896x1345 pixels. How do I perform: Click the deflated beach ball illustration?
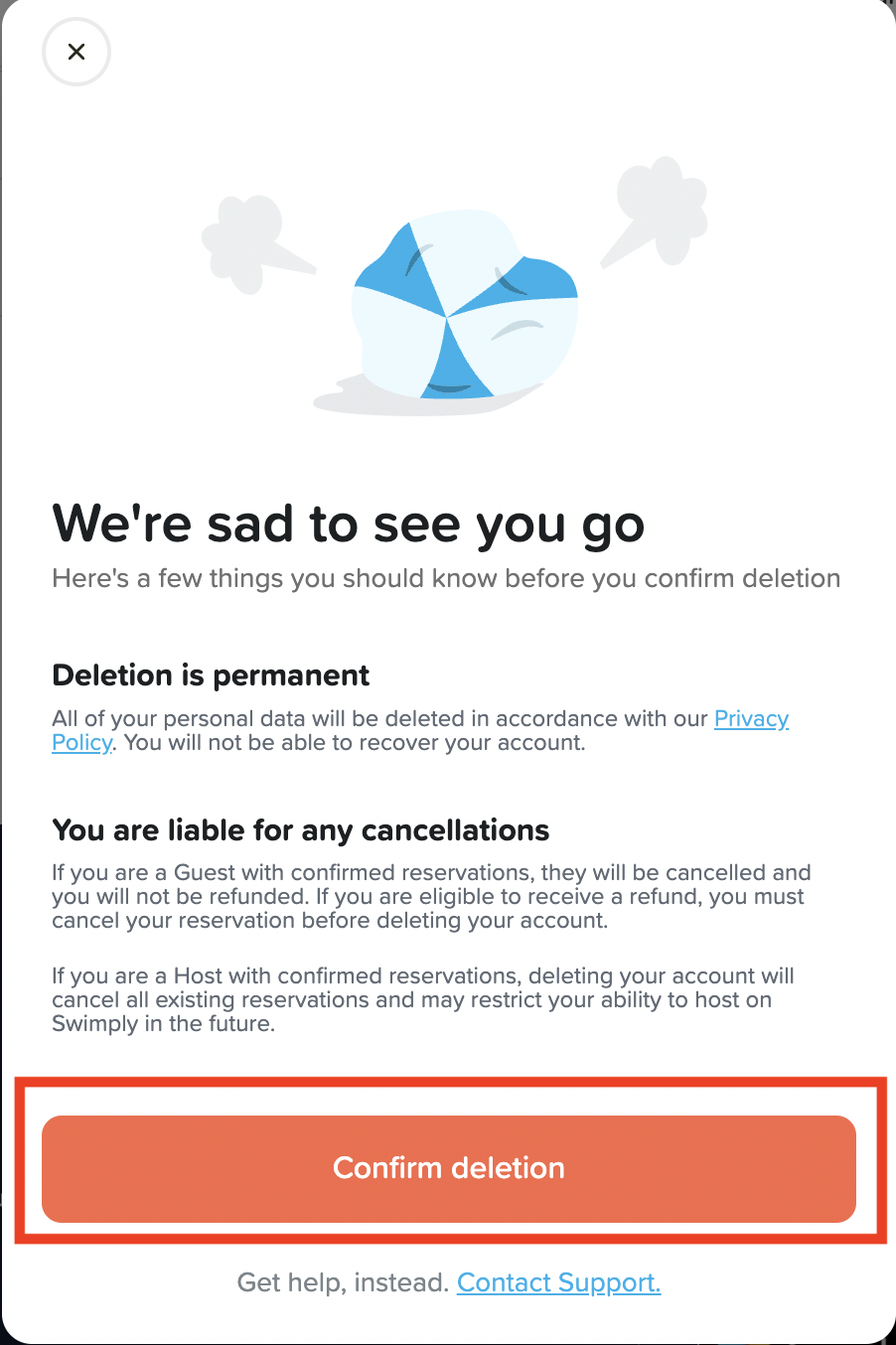coord(465,308)
